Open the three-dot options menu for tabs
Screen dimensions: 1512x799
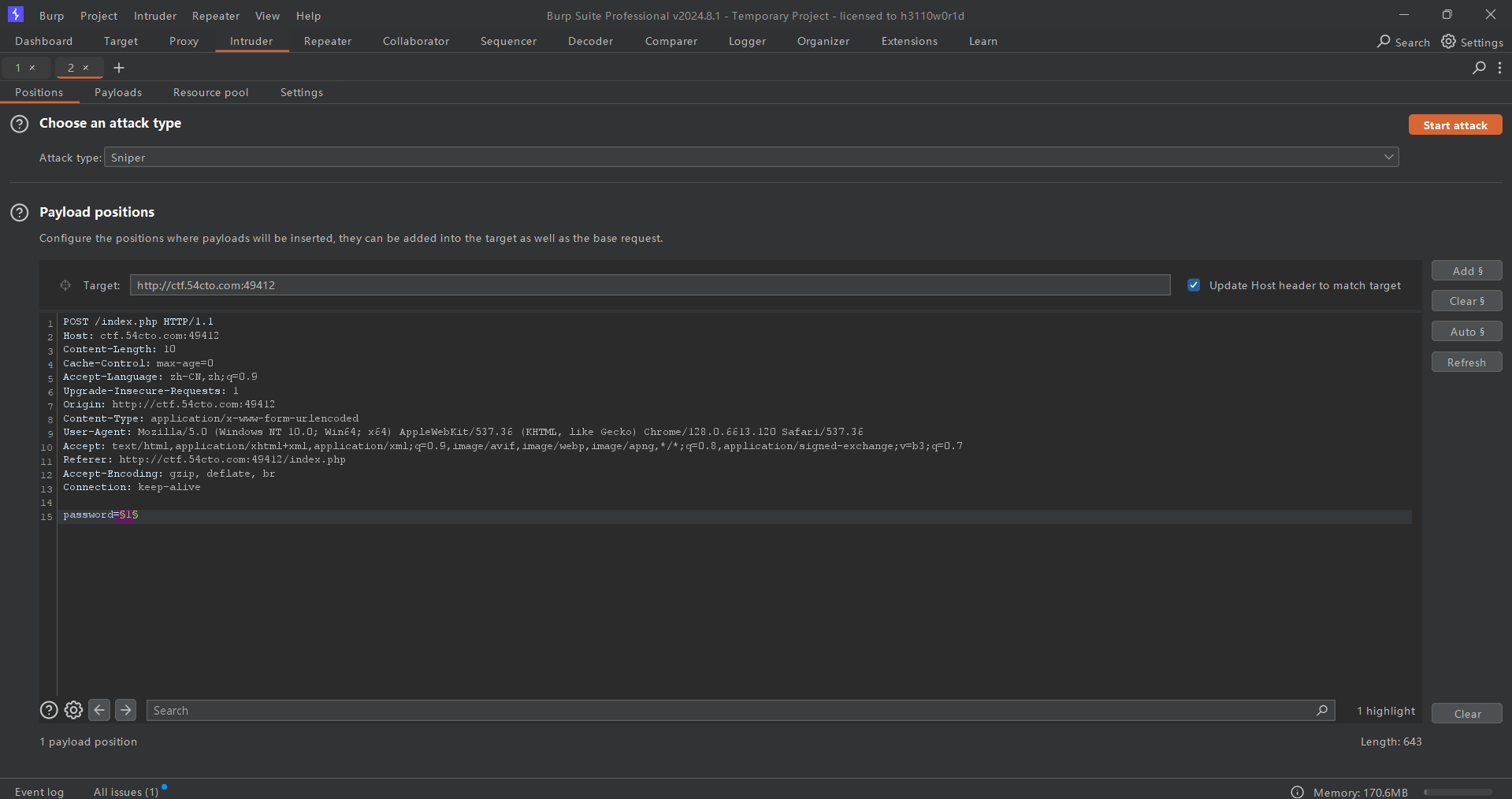click(x=1499, y=68)
